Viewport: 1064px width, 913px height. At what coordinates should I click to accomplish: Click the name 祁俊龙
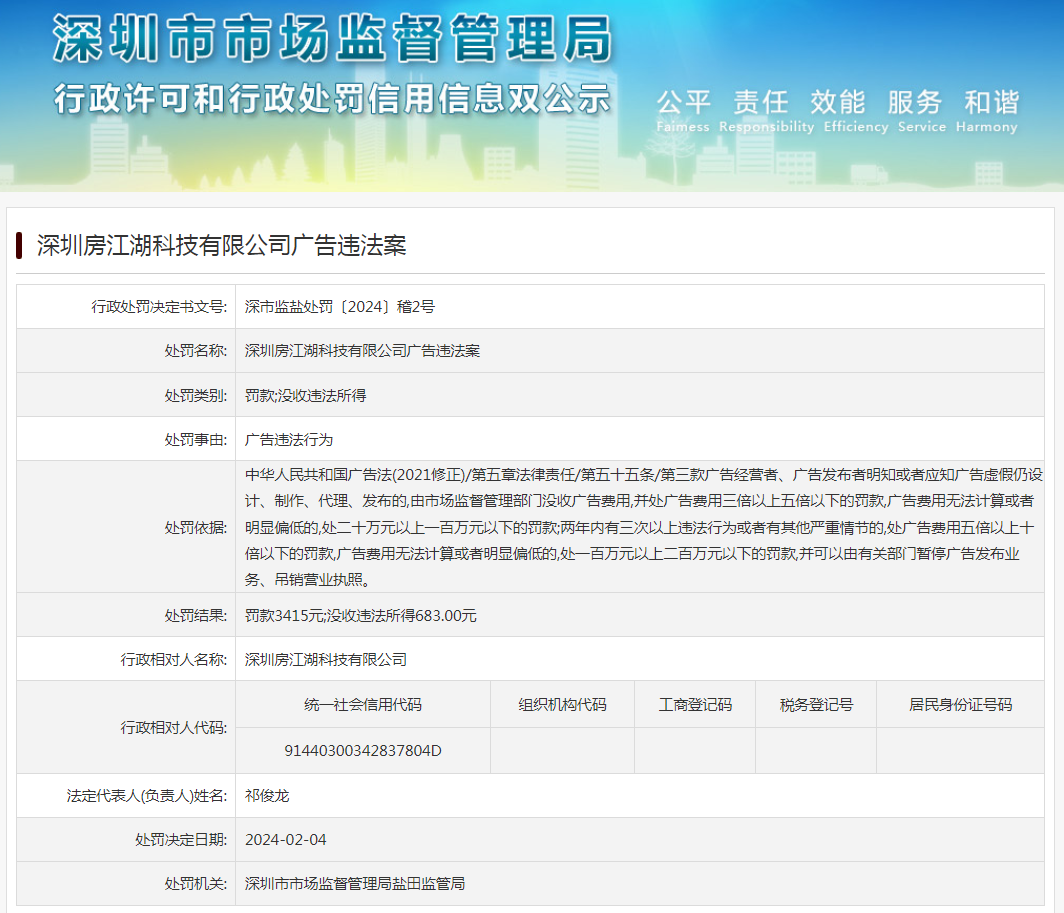(267, 796)
